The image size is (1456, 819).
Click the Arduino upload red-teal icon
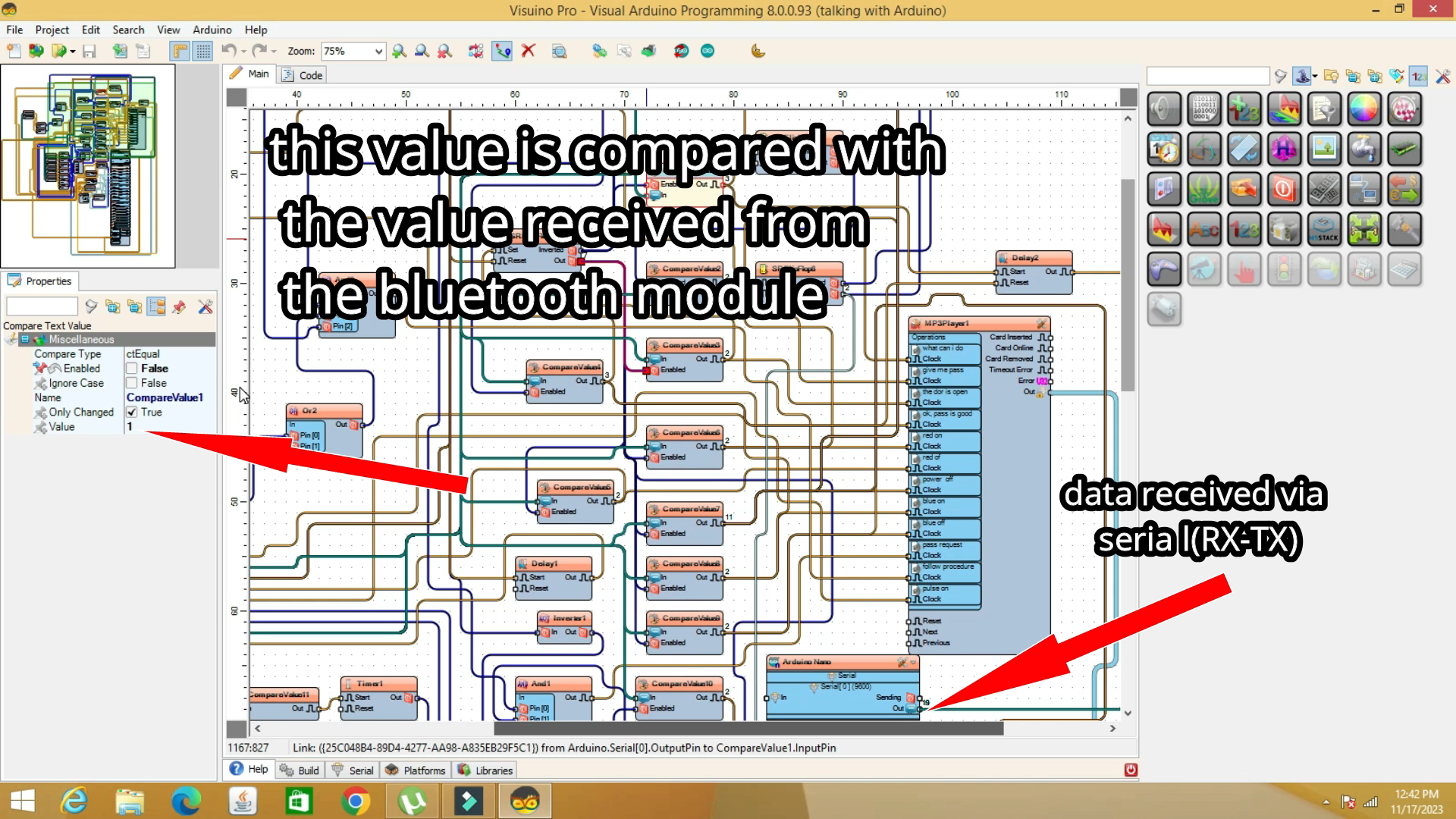pyautogui.click(x=681, y=52)
